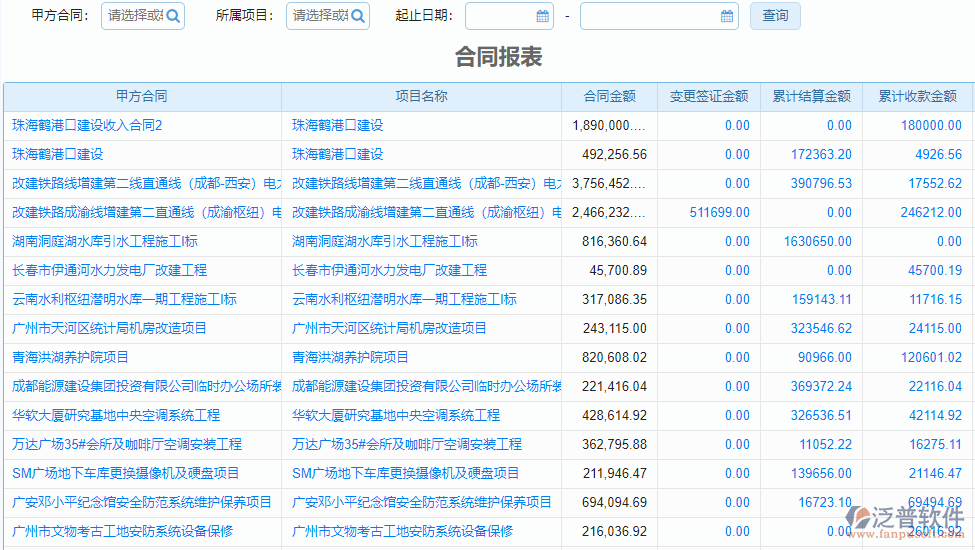Image resolution: width=975 pixels, height=550 pixels.
Task: Type in the 甲方合同 input field
Action: [x=133, y=16]
